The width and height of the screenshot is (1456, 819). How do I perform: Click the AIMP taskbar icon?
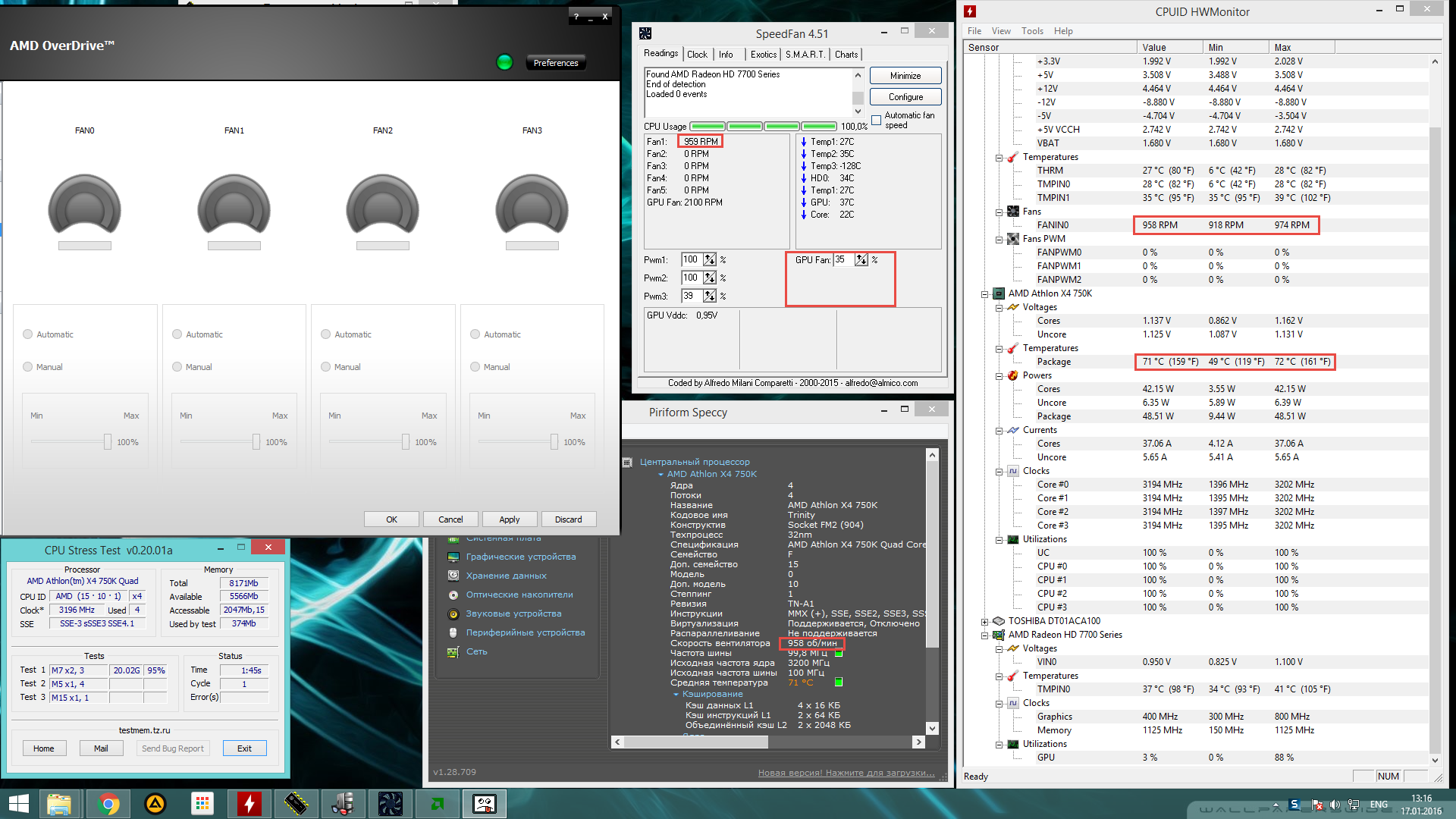coord(155,804)
